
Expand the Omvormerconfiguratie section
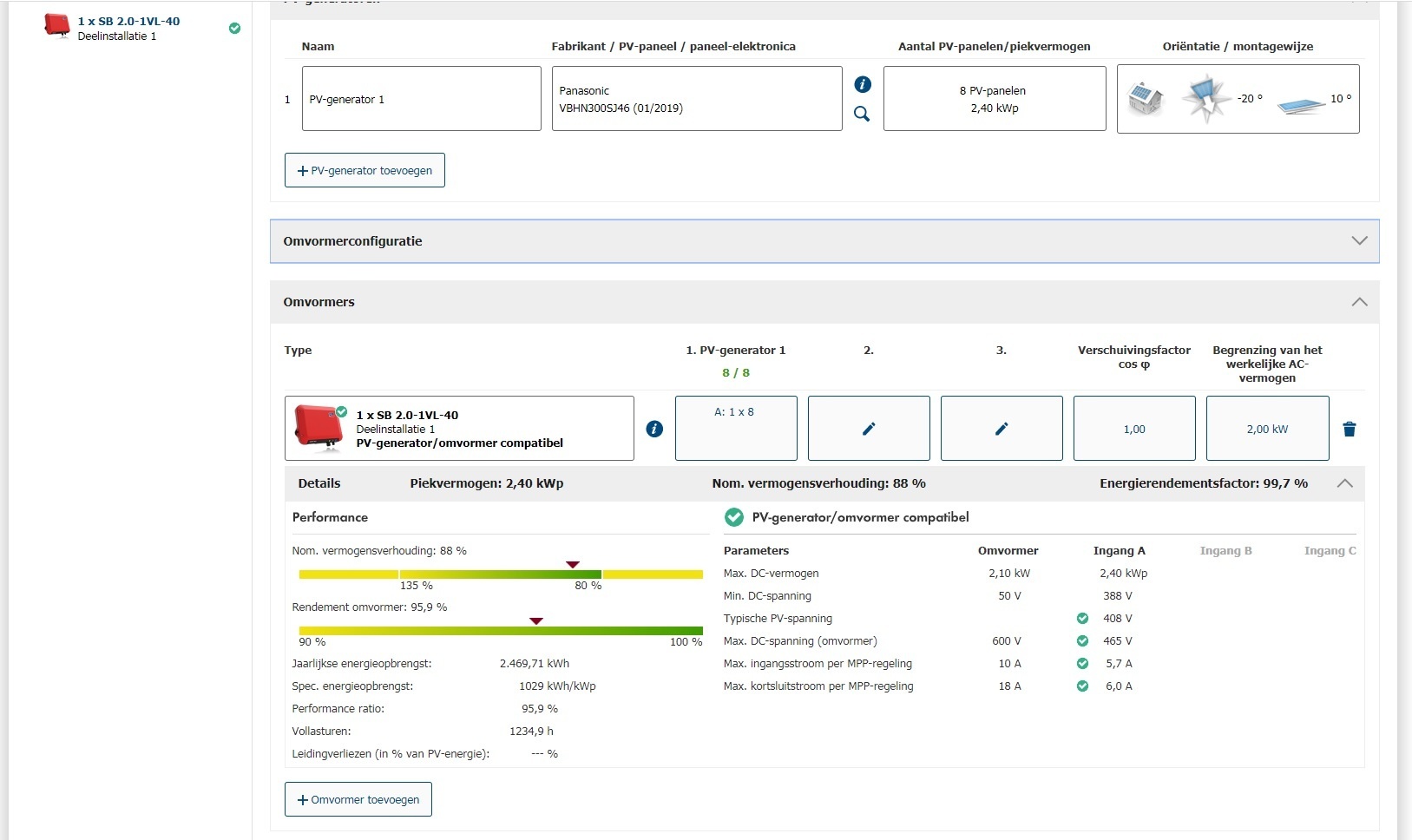coord(1359,241)
